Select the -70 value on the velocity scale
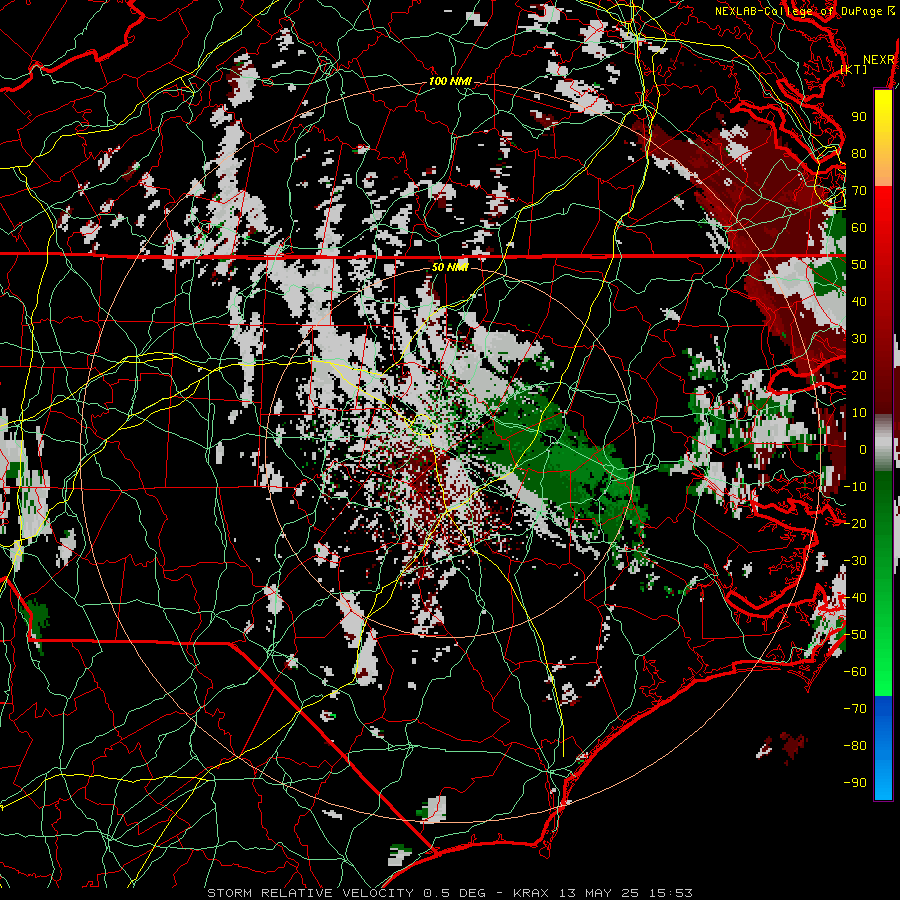The width and height of the screenshot is (900, 900). pyautogui.click(x=855, y=709)
